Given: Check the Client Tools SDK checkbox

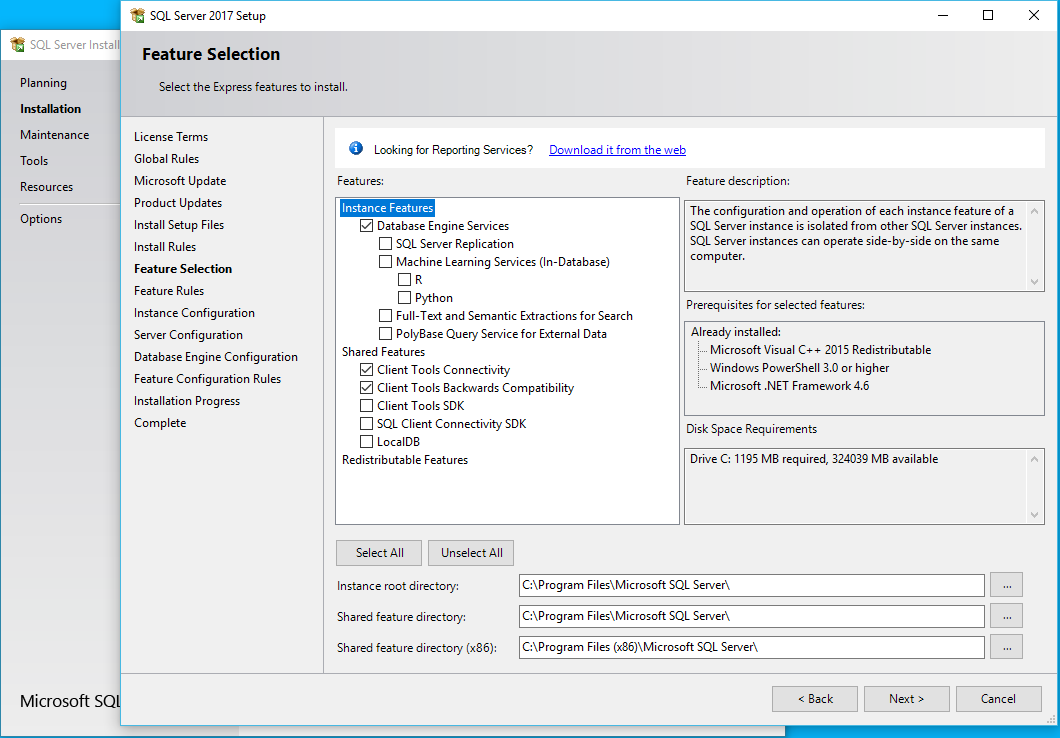Looking at the screenshot, I should [x=366, y=405].
